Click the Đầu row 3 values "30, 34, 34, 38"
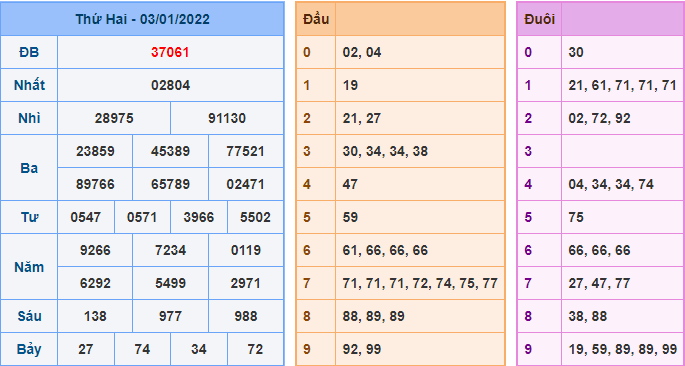Viewport: 685px width, 366px height. point(385,151)
